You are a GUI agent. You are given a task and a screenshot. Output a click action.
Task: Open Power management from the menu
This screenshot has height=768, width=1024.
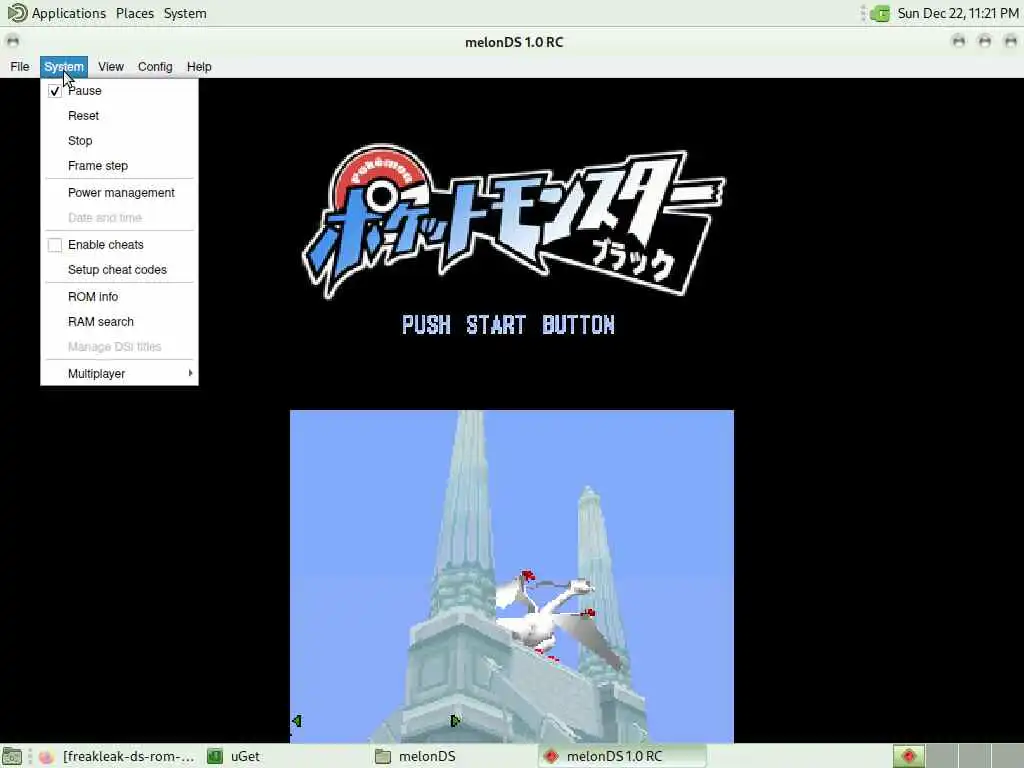pyautogui.click(x=120, y=193)
